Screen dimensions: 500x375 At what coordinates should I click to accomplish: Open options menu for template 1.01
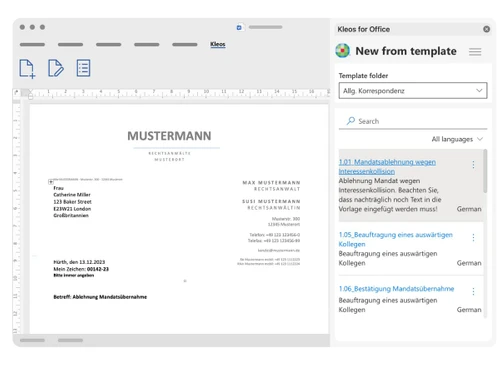click(473, 164)
